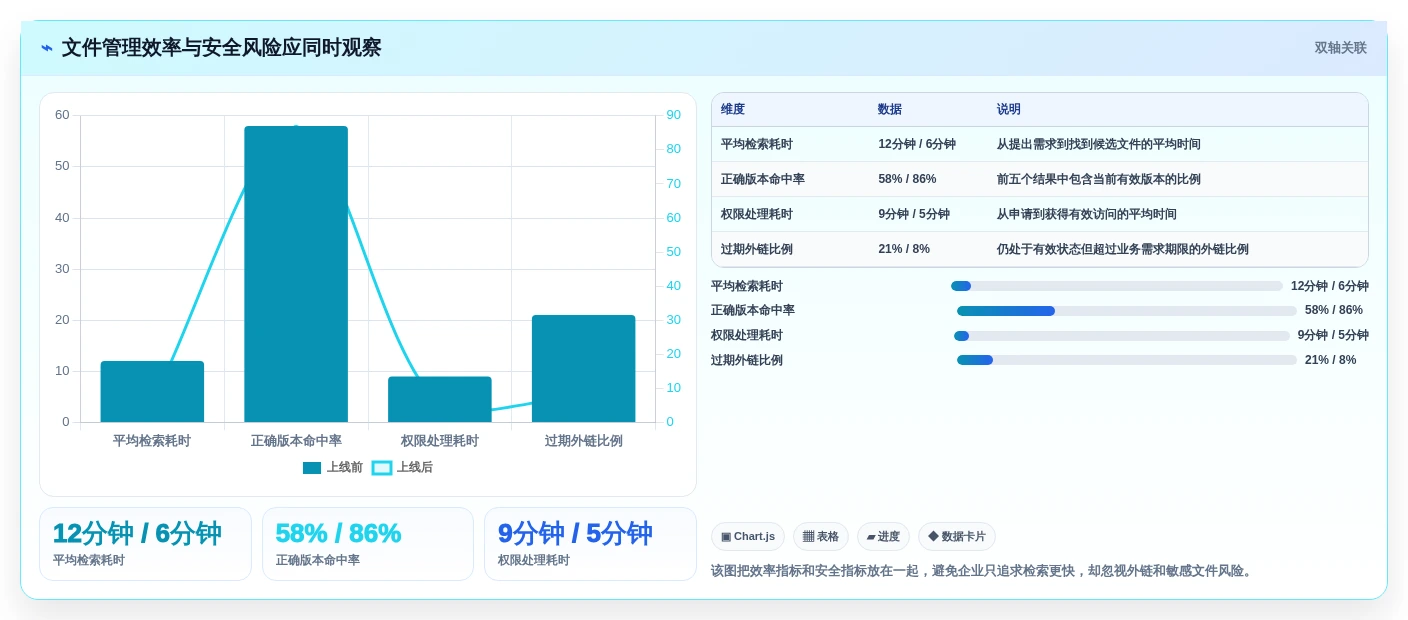Click description 从提出需求到找到候选文件的平均时间
The width and height of the screenshot is (1408, 620).
1099,144
